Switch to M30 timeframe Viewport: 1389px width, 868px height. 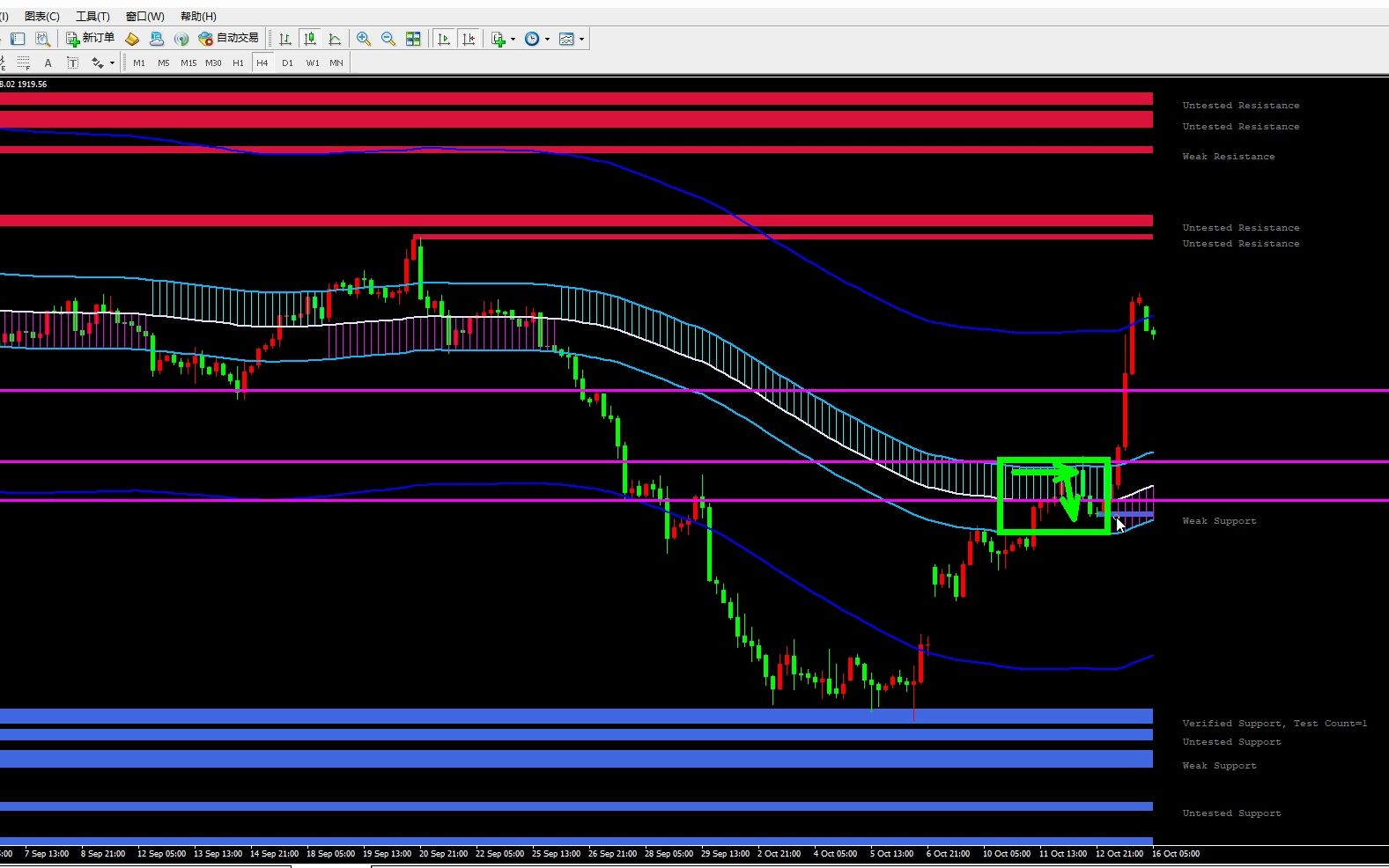coord(213,63)
